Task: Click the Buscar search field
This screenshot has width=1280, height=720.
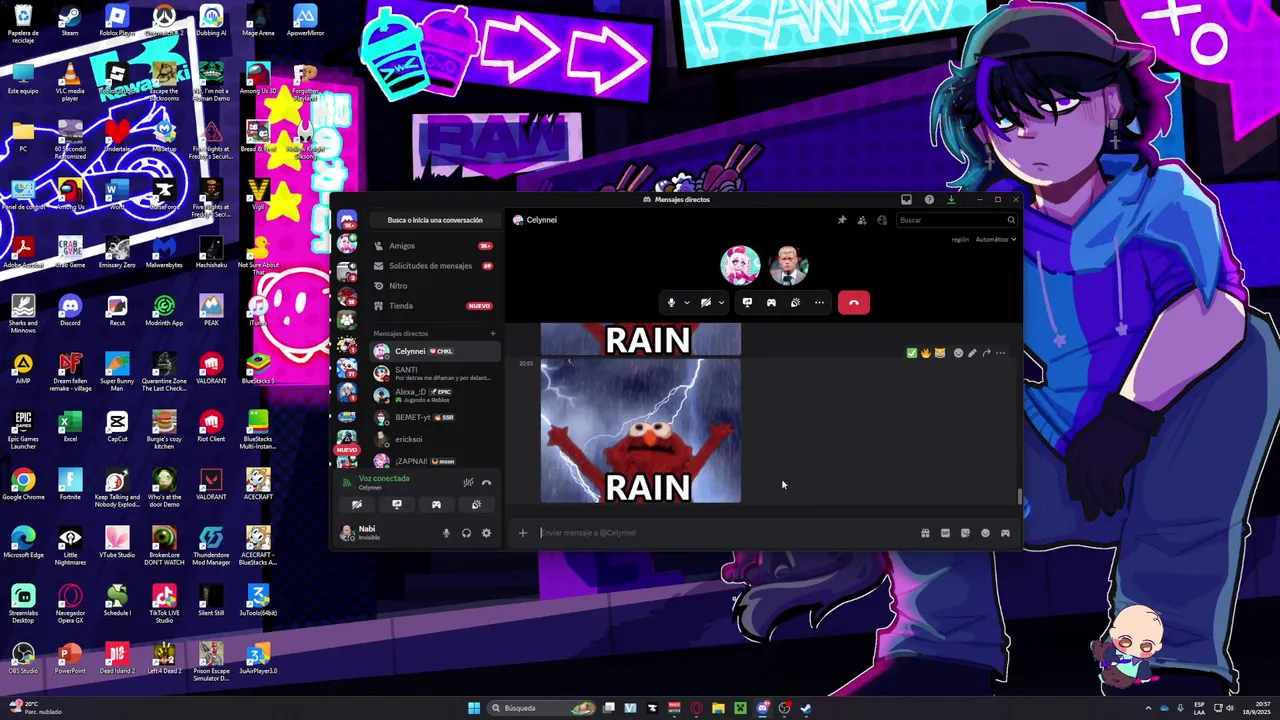Action: (957, 220)
